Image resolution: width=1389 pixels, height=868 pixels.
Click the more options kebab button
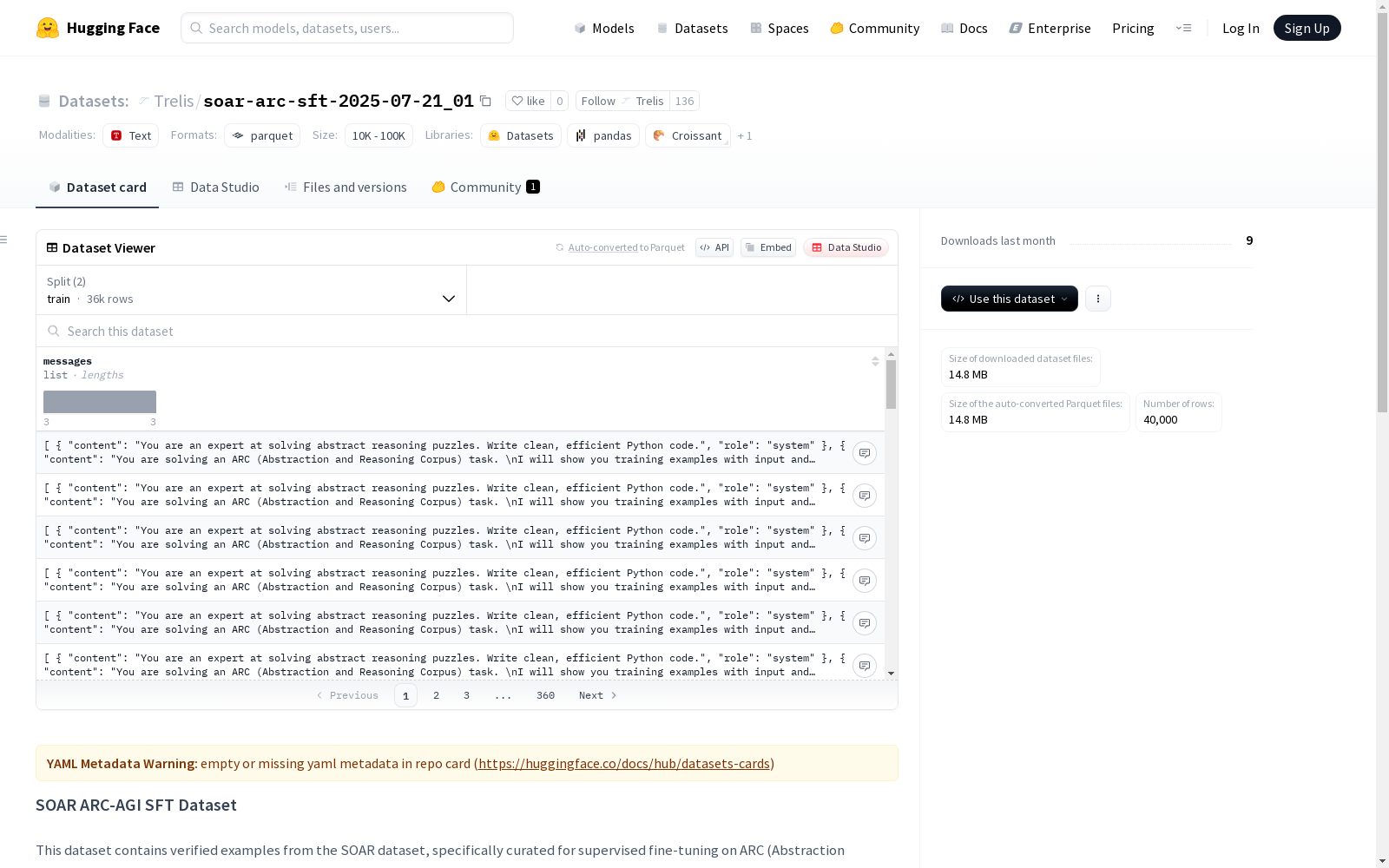[1097, 299]
